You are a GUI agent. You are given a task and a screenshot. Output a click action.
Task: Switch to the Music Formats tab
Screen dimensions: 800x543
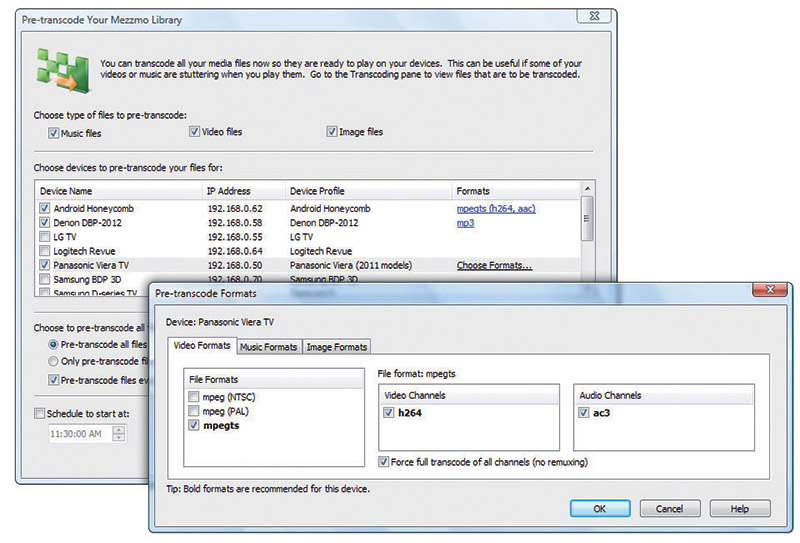click(x=269, y=347)
